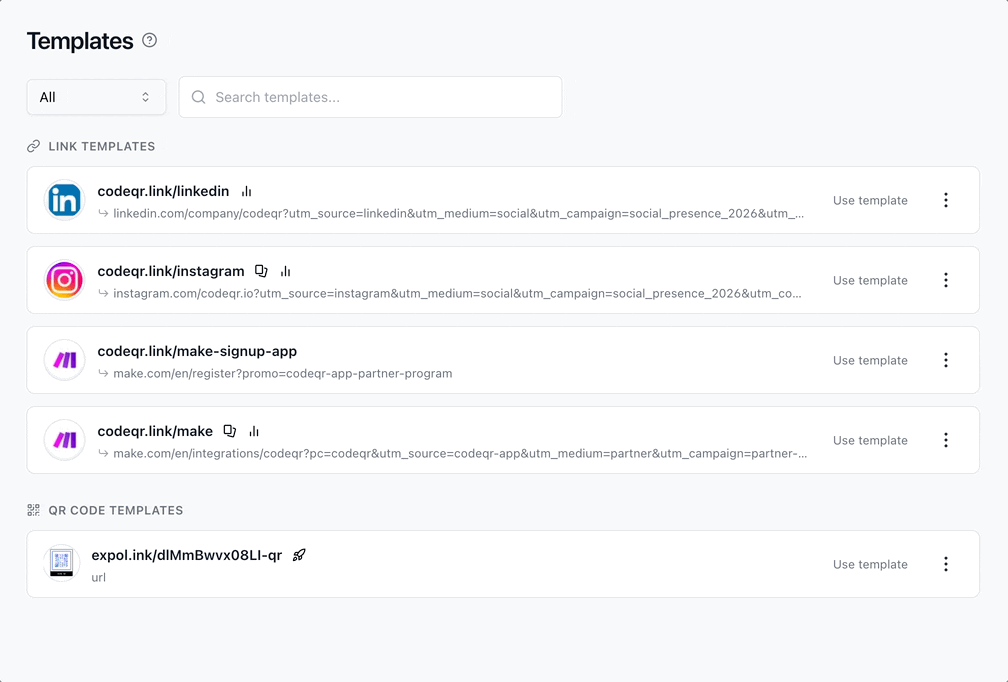Click the QR code template thumbnail

coord(62,563)
